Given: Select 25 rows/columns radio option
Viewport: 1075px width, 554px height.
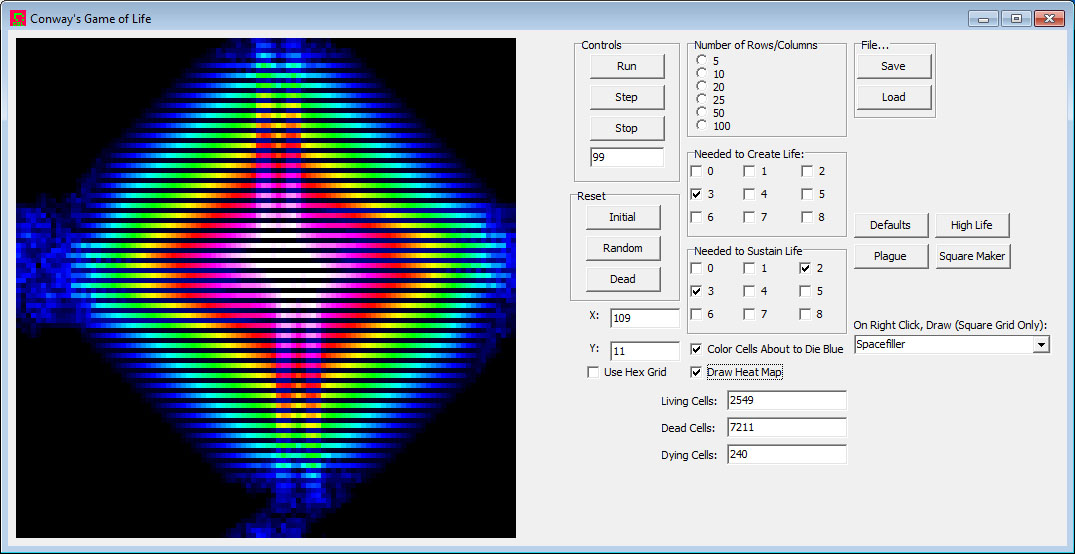Looking at the screenshot, I should tap(701, 99).
